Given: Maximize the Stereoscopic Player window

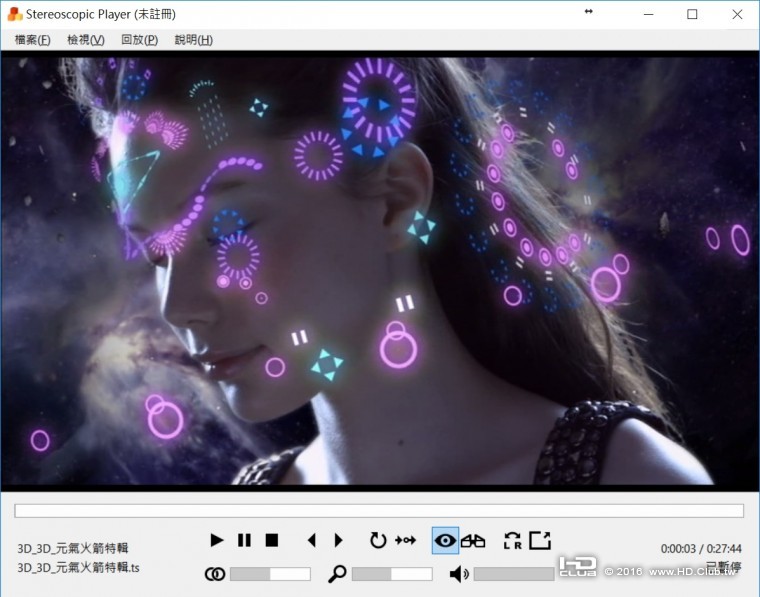Looking at the screenshot, I should (692, 14).
